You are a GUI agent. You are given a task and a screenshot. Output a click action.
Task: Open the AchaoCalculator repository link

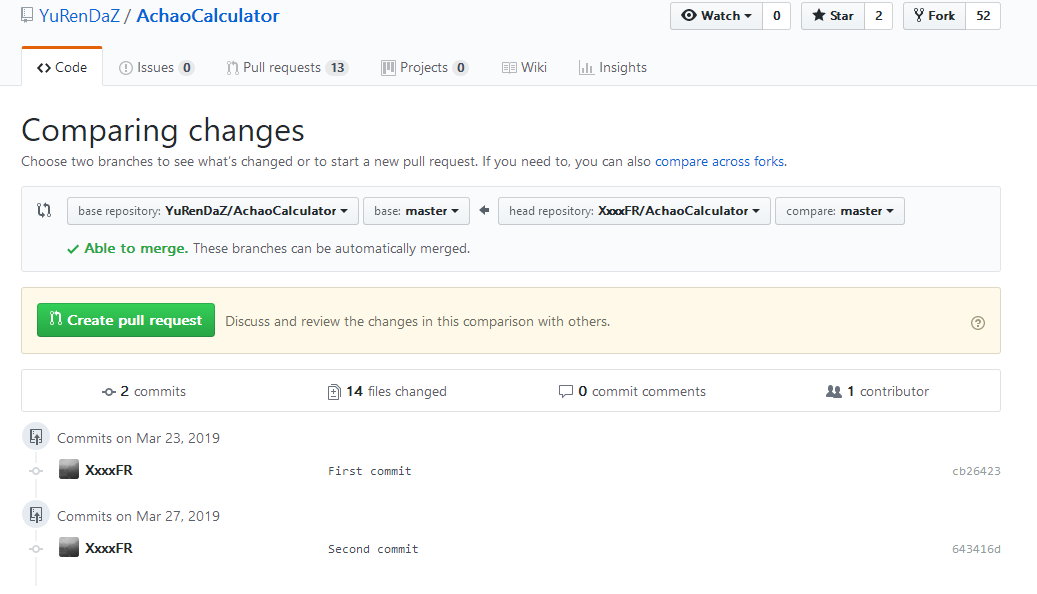tap(208, 16)
